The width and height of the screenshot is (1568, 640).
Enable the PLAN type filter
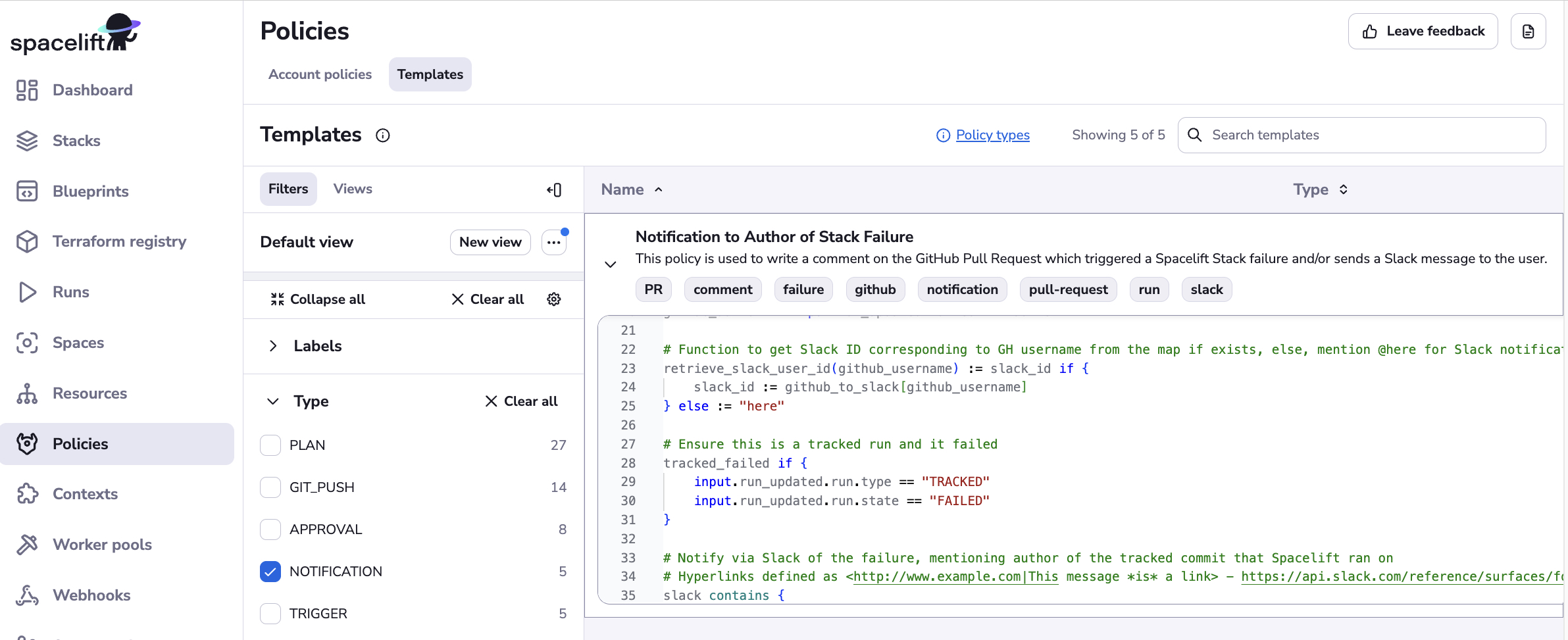pos(270,445)
